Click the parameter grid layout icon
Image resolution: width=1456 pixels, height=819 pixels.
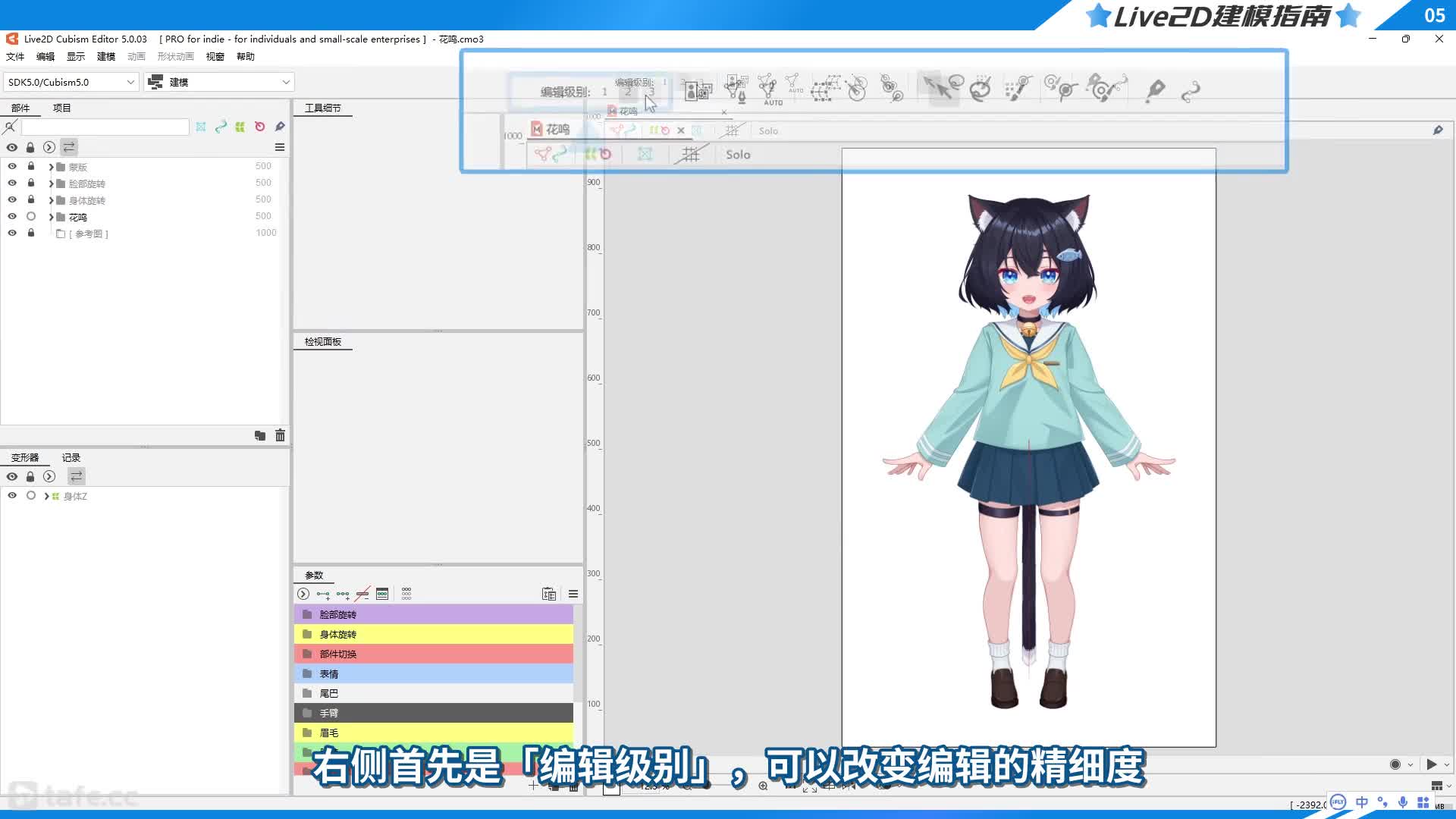point(406,594)
